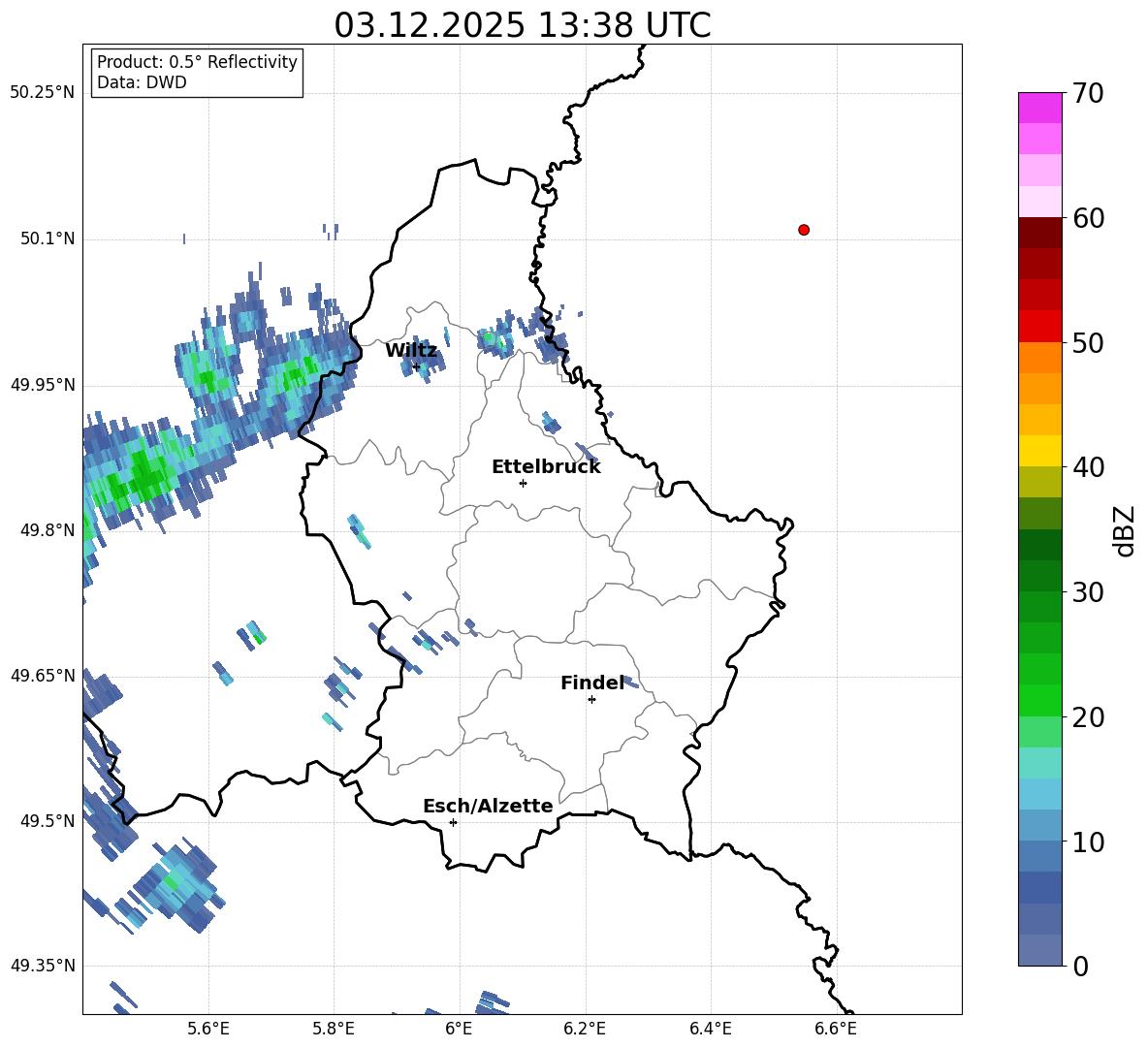Click the title timestamp 03.12.2025 13:38 UTC
1148x1048 pixels.
tap(523, 25)
